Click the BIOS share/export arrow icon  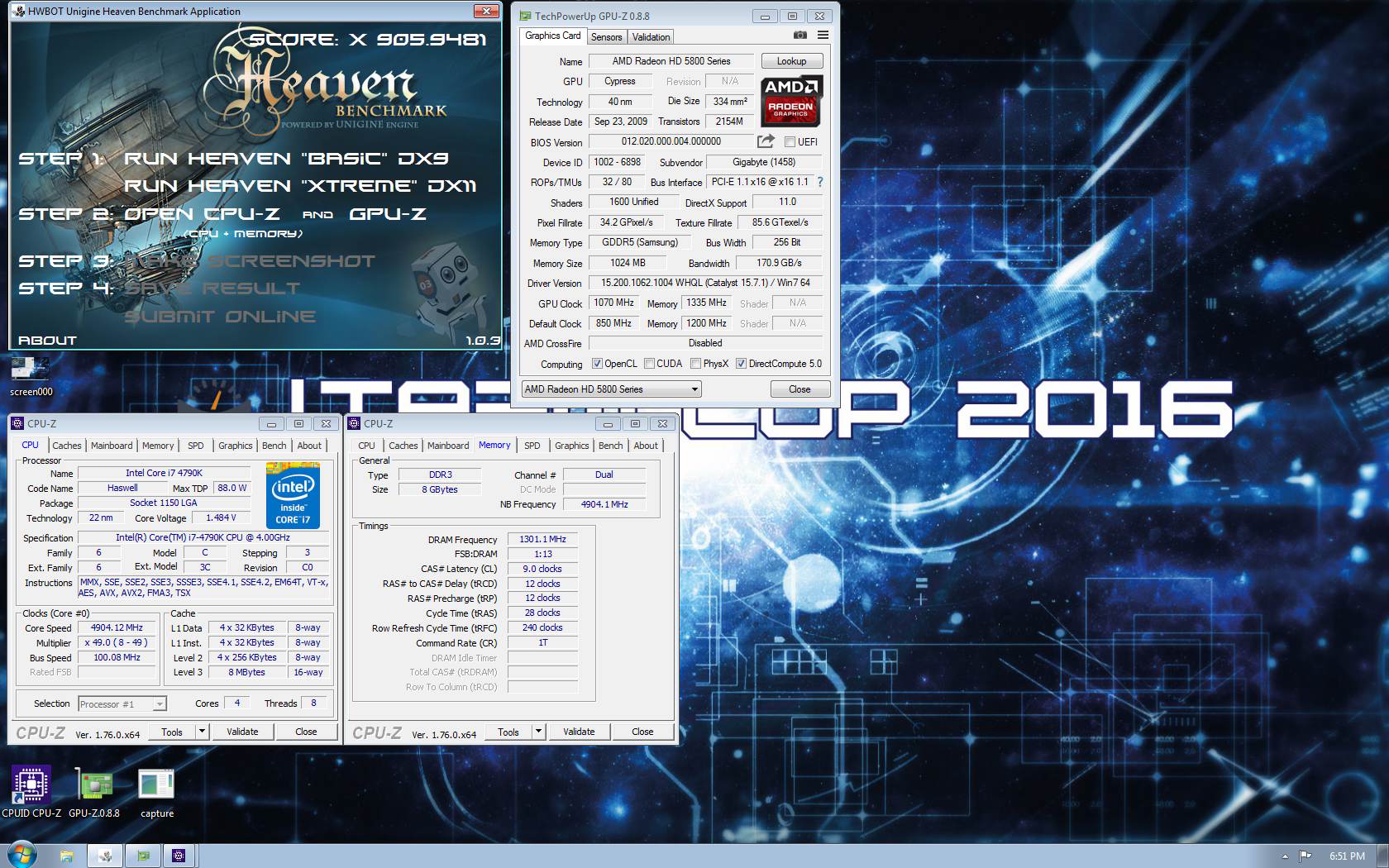click(766, 141)
